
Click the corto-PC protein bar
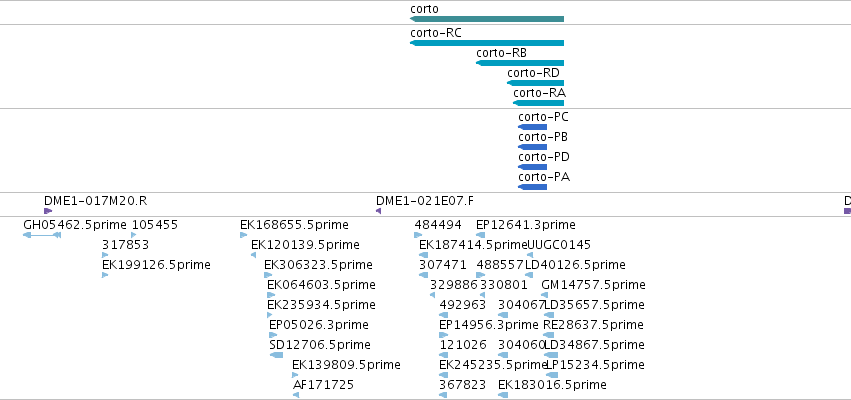click(x=532, y=127)
